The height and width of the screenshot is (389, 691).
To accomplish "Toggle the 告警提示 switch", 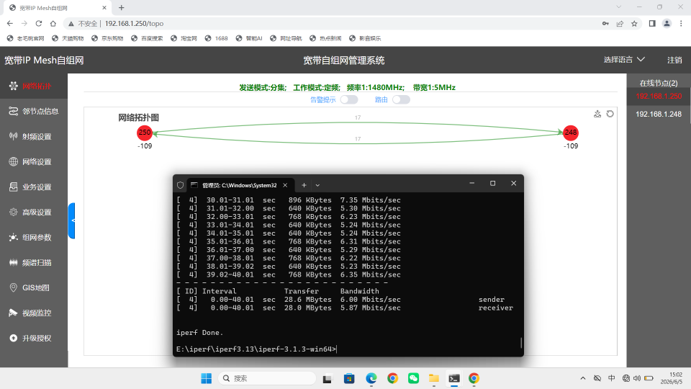I will [349, 100].
